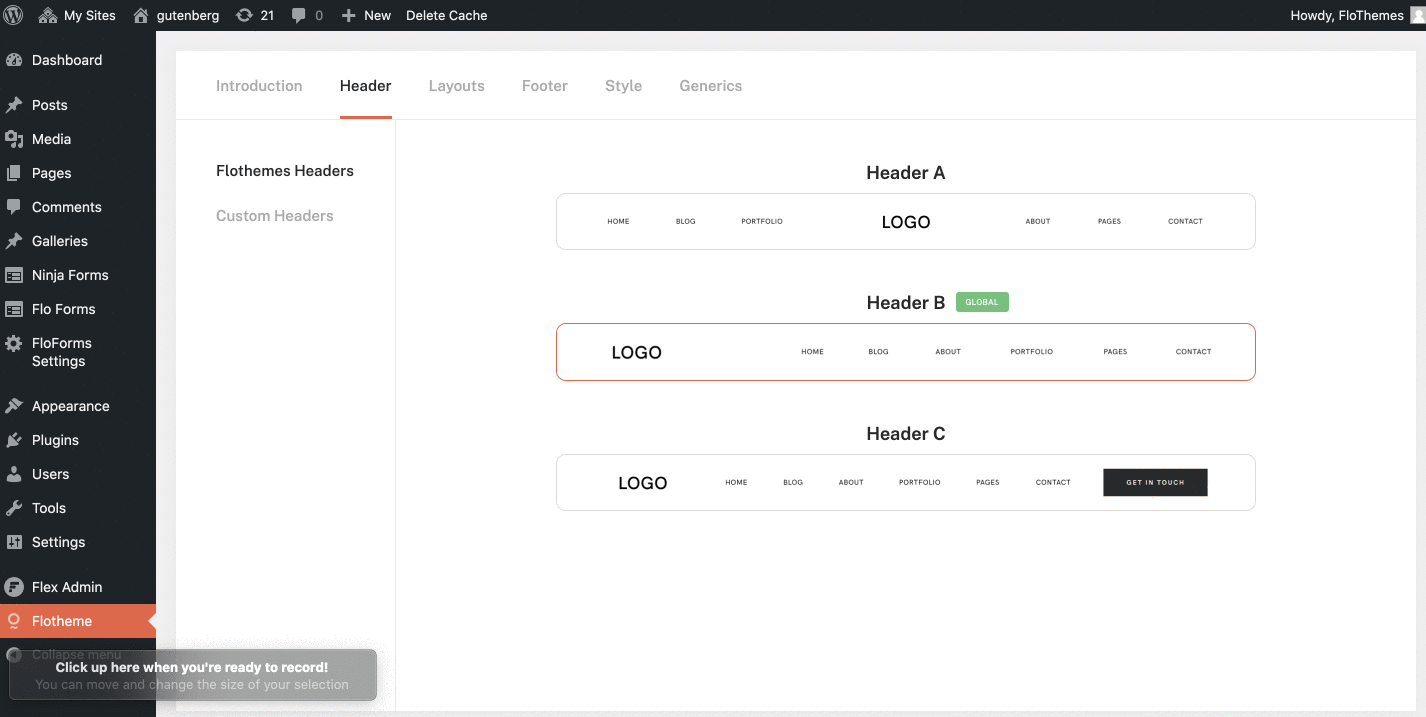The width and height of the screenshot is (1426, 717).
Task: Click LOGO text in Header A preview
Action: tap(906, 222)
